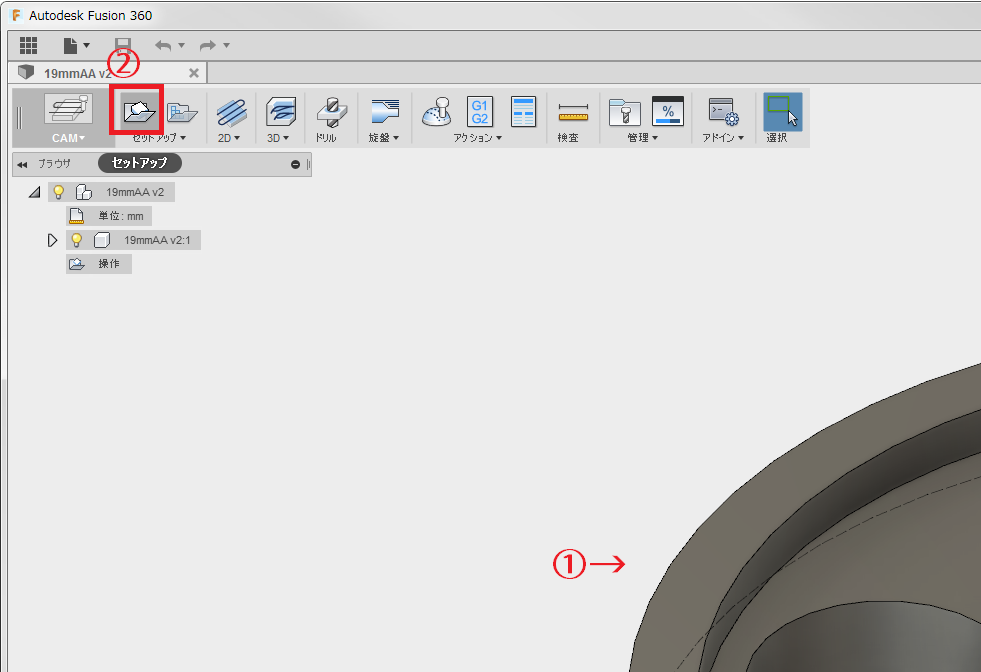Click the 2D toolpath icon
Viewport: 981px width, 672px height.
point(231,112)
